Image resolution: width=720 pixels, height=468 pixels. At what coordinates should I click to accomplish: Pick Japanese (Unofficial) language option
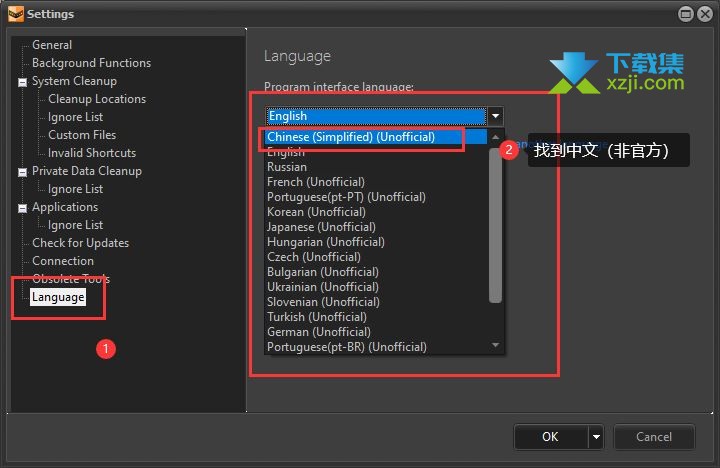tap(321, 227)
